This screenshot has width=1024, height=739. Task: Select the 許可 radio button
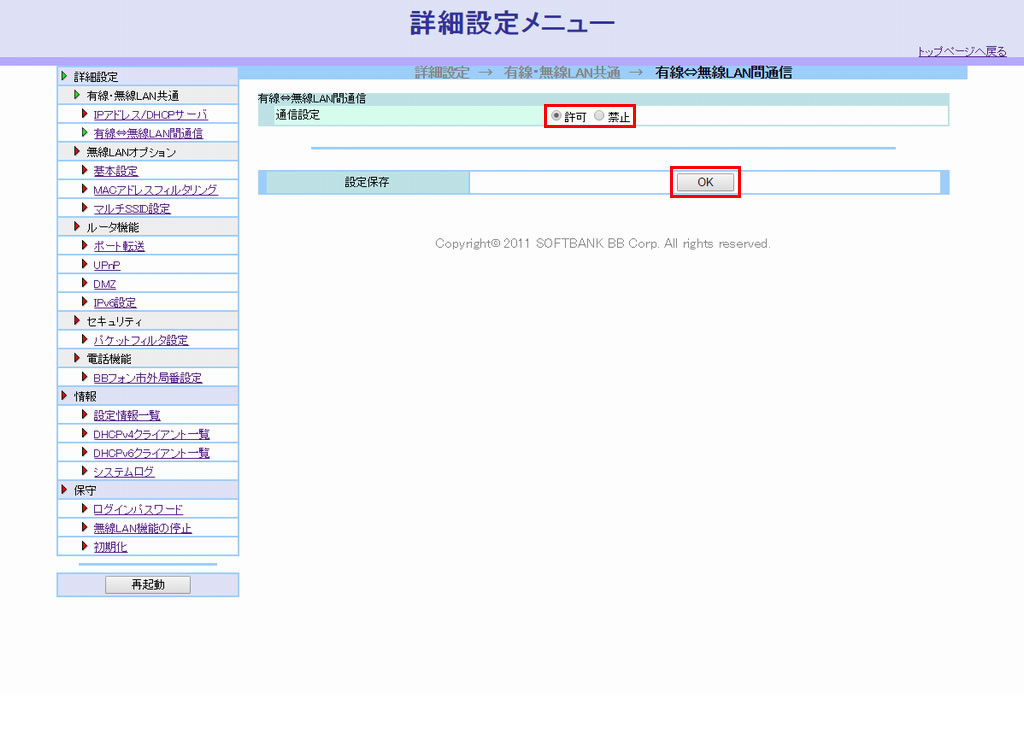click(x=557, y=116)
